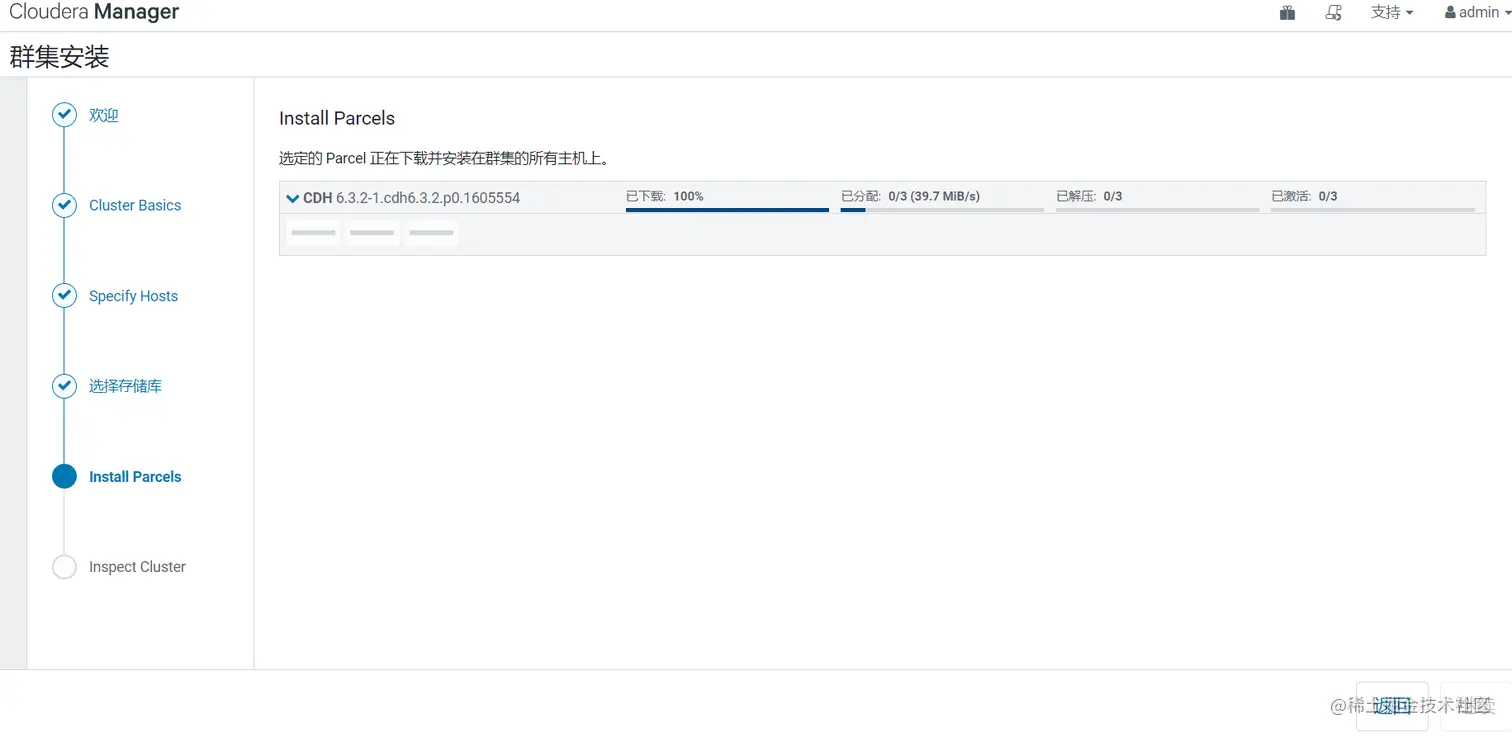This screenshot has width=1512, height=737.
Task: Click the Specify Hosts checkmark circle
Action: 64,296
